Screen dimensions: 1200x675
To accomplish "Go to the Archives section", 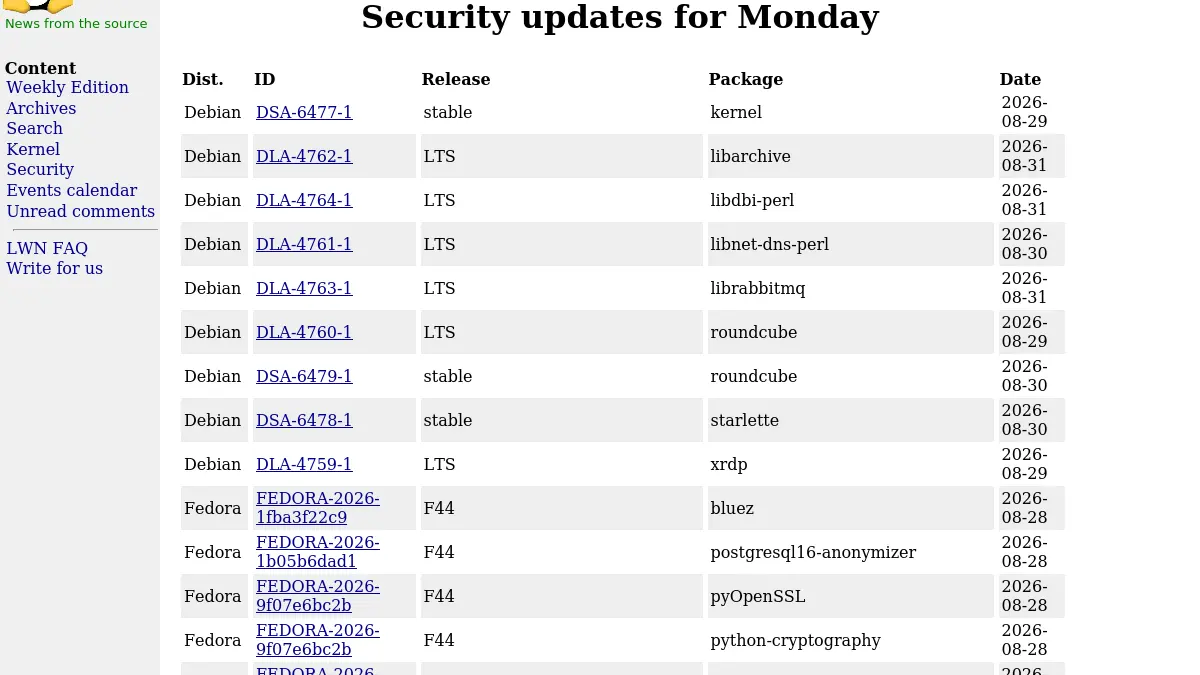I will click(x=41, y=108).
